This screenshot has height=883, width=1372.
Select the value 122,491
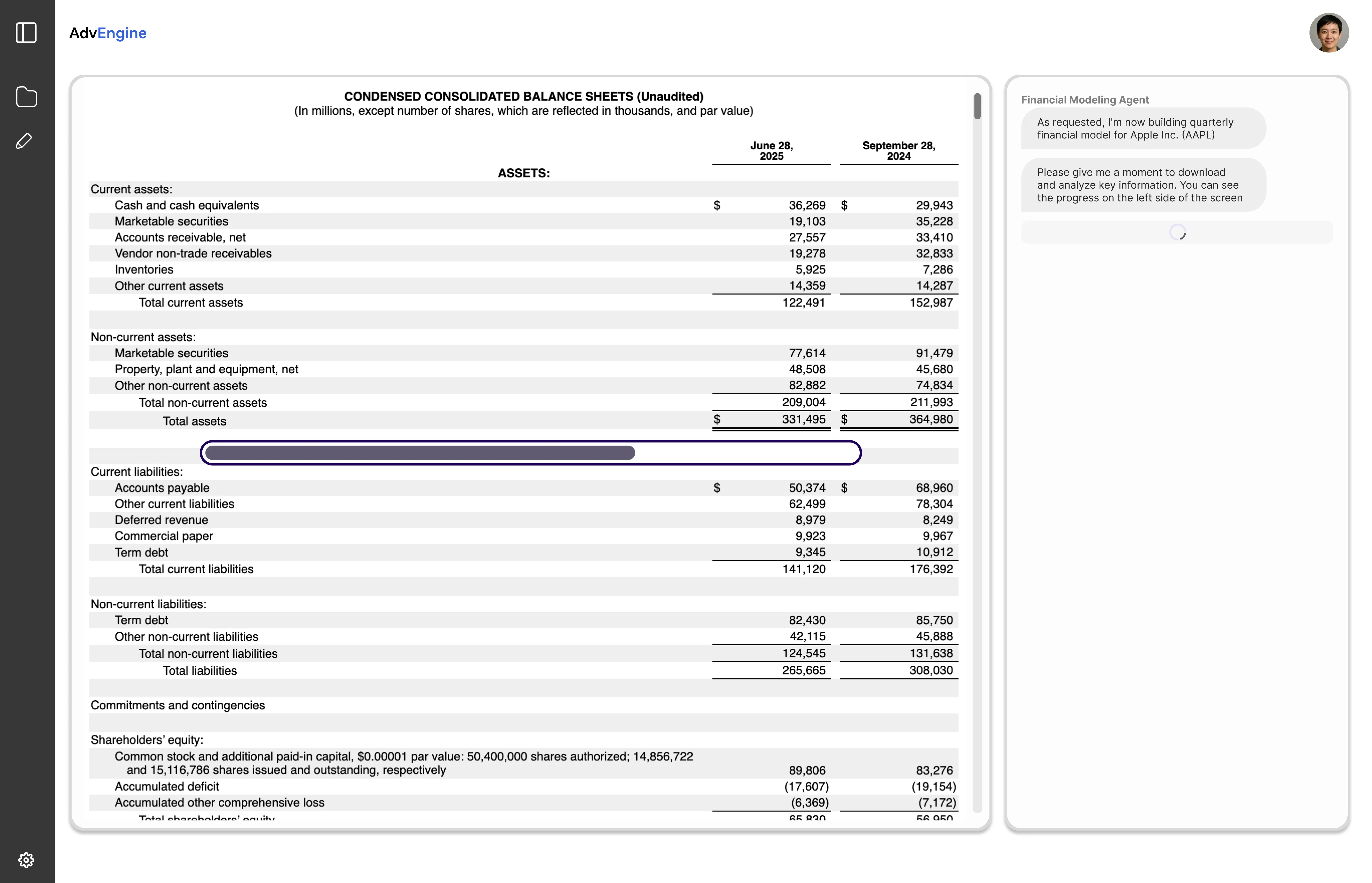pyautogui.click(x=804, y=303)
